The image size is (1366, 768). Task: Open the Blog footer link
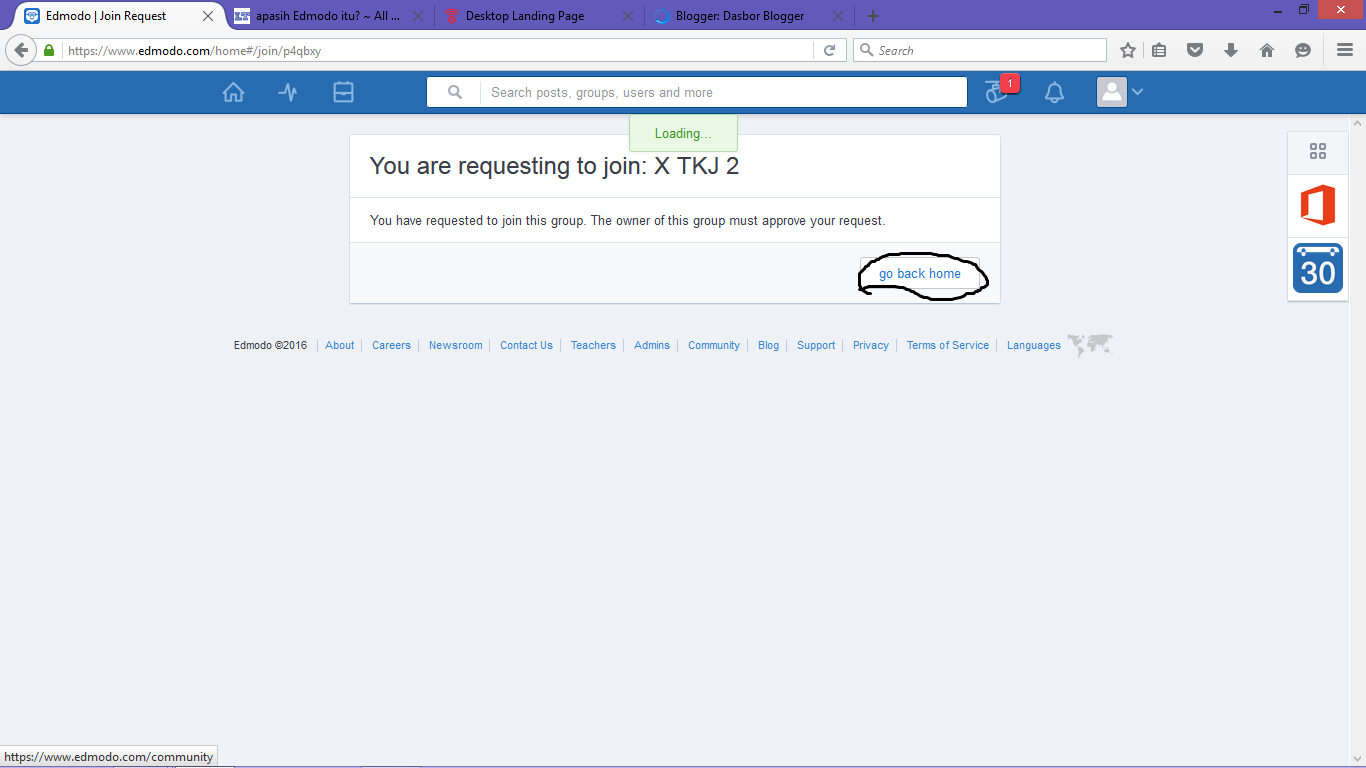tap(768, 345)
